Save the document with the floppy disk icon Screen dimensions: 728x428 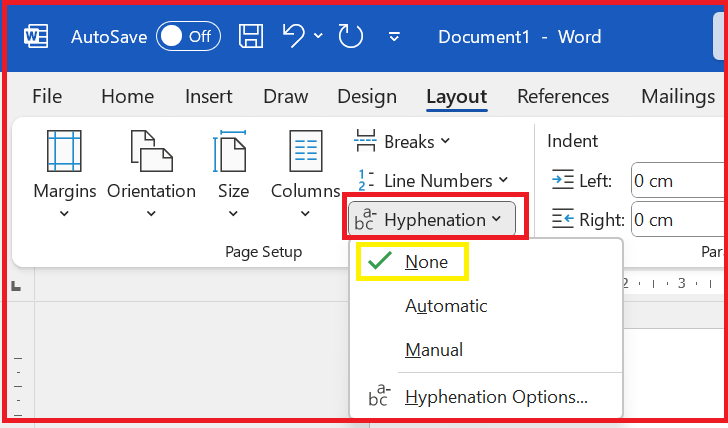point(251,36)
